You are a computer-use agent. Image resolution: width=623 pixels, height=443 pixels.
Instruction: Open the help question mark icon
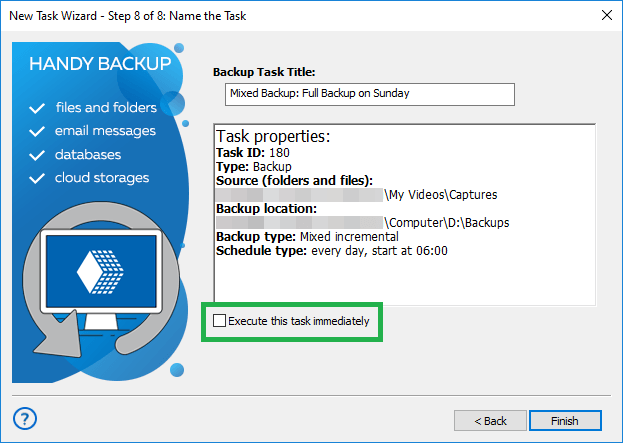click(x=25, y=418)
